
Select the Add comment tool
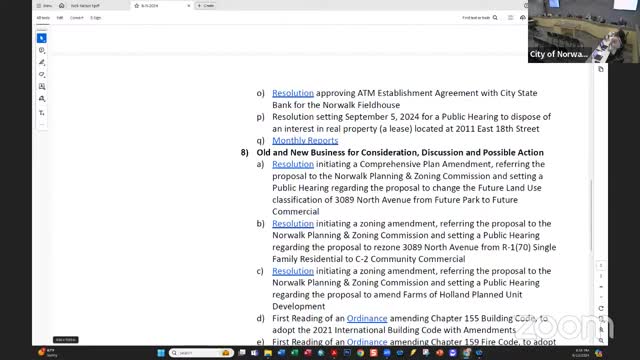click(x=42, y=50)
